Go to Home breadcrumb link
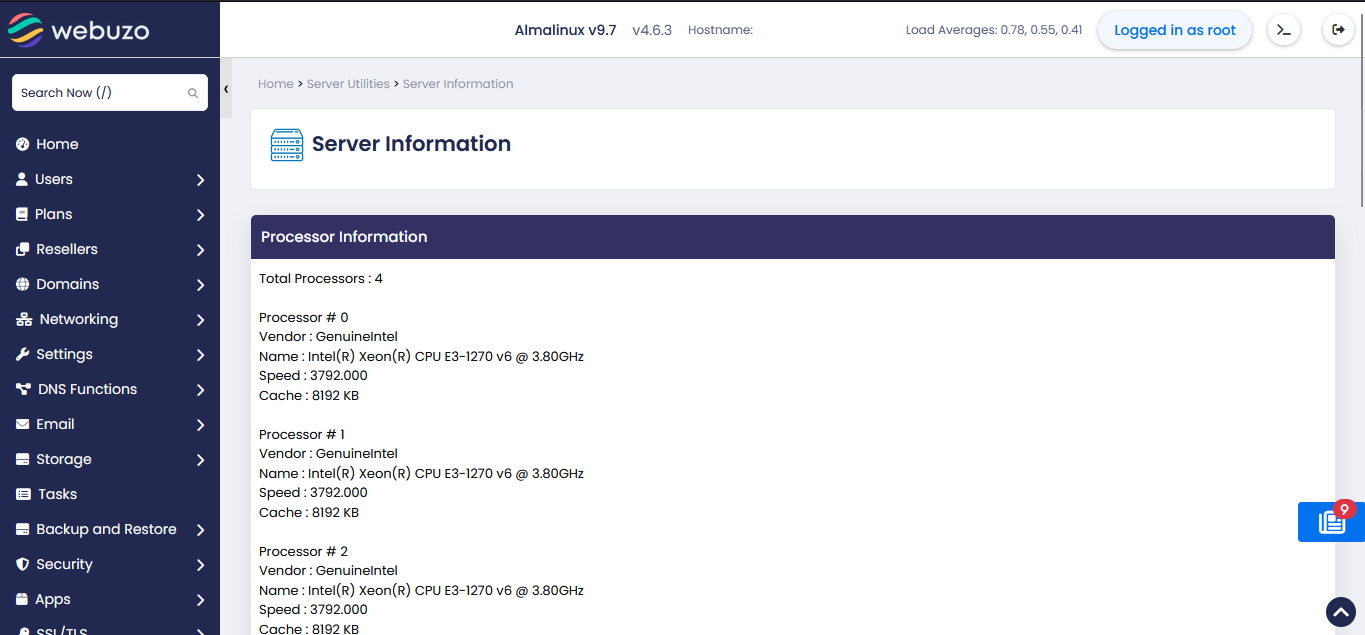Viewport: 1365px width, 635px height. coord(275,84)
